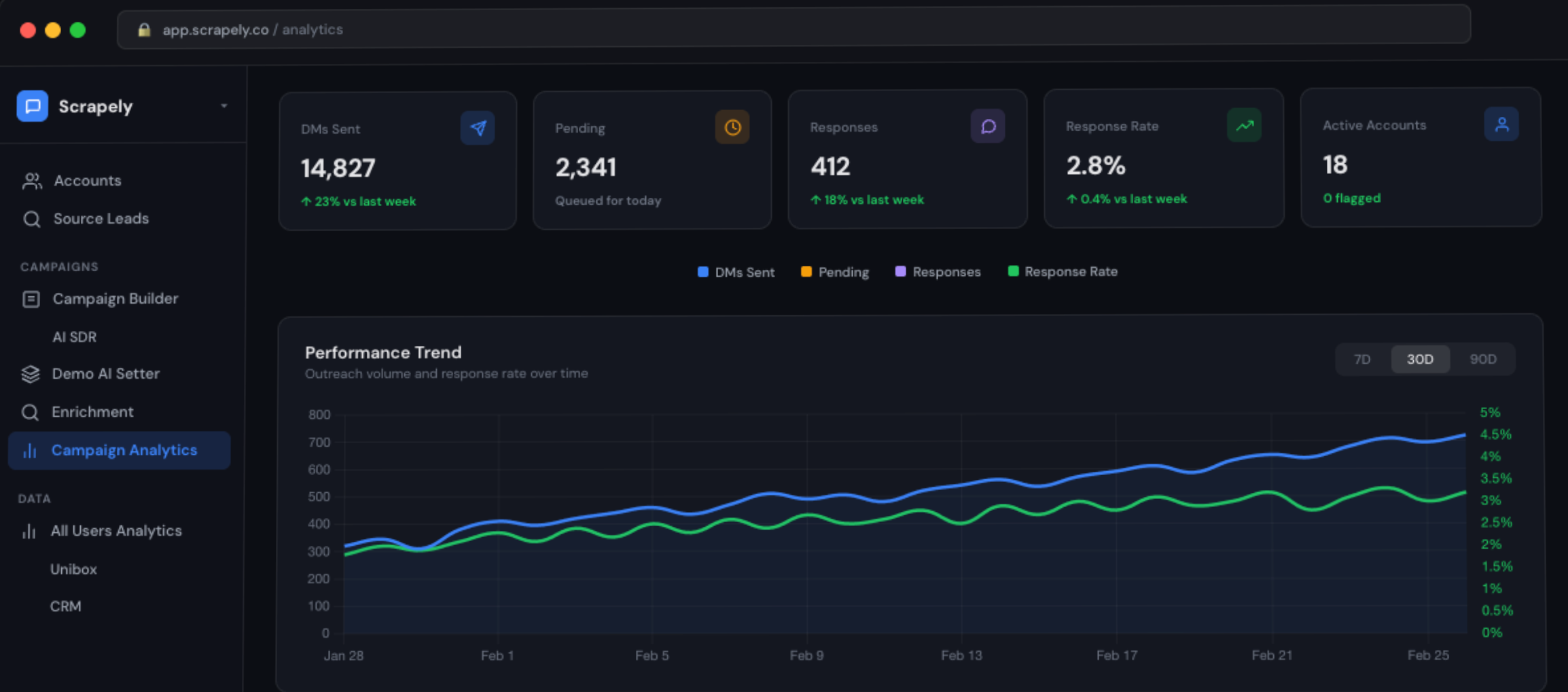This screenshot has width=1568, height=692.
Task: Switch chart range to 90D
Action: 1482,359
